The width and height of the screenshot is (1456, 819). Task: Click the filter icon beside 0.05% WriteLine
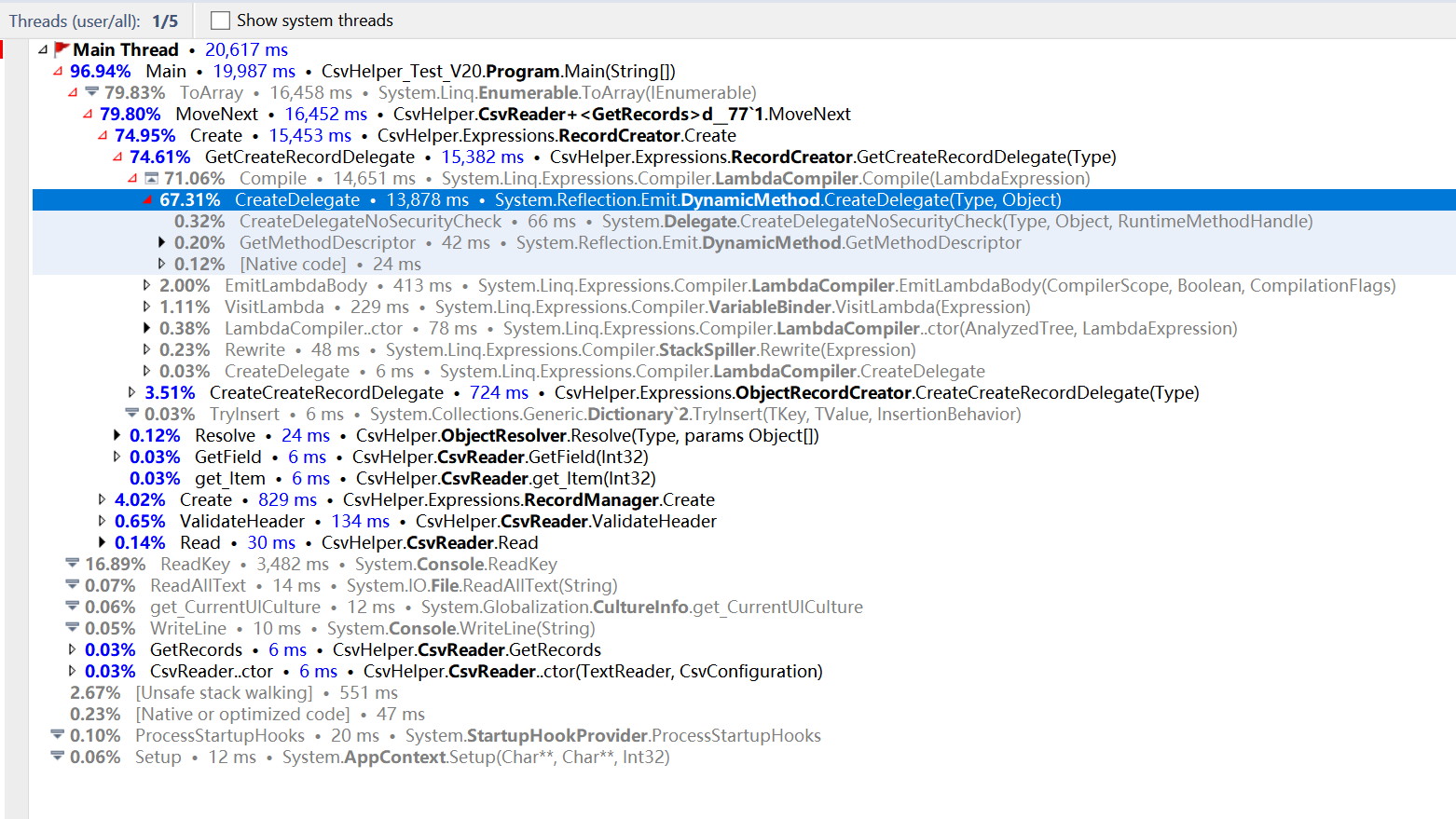pyautogui.click(x=72, y=627)
